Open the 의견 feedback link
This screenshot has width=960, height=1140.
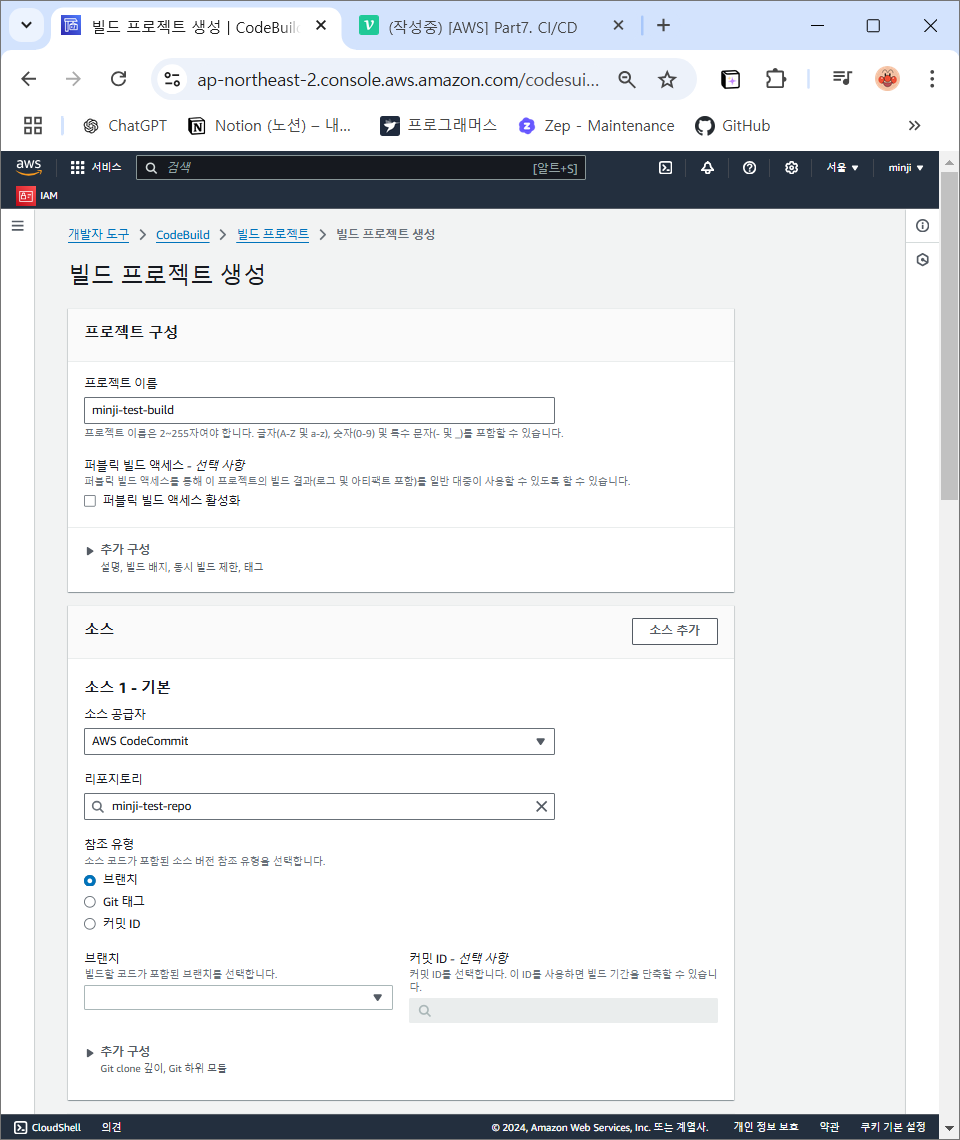(x=111, y=1128)
